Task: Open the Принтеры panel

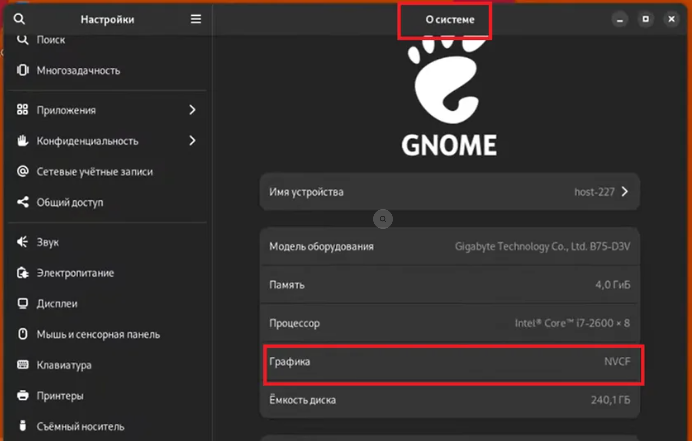Action: (107, 396)
